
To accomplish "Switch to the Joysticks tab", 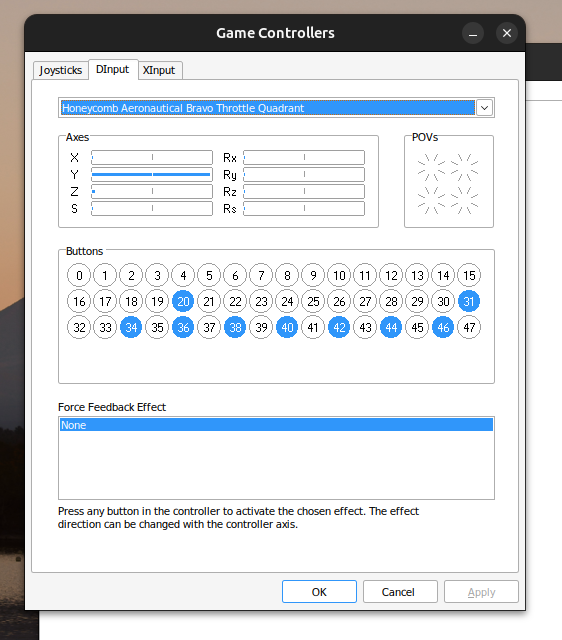I will point(60,70).
